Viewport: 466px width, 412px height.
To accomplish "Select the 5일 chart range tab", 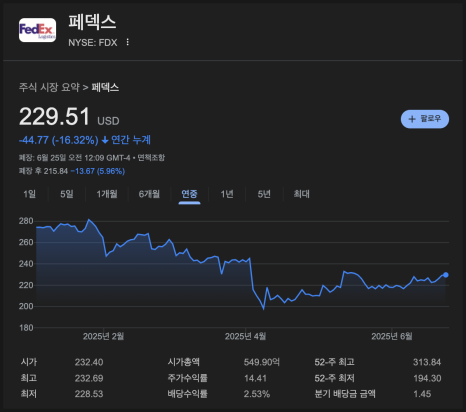I will point(67,194).
